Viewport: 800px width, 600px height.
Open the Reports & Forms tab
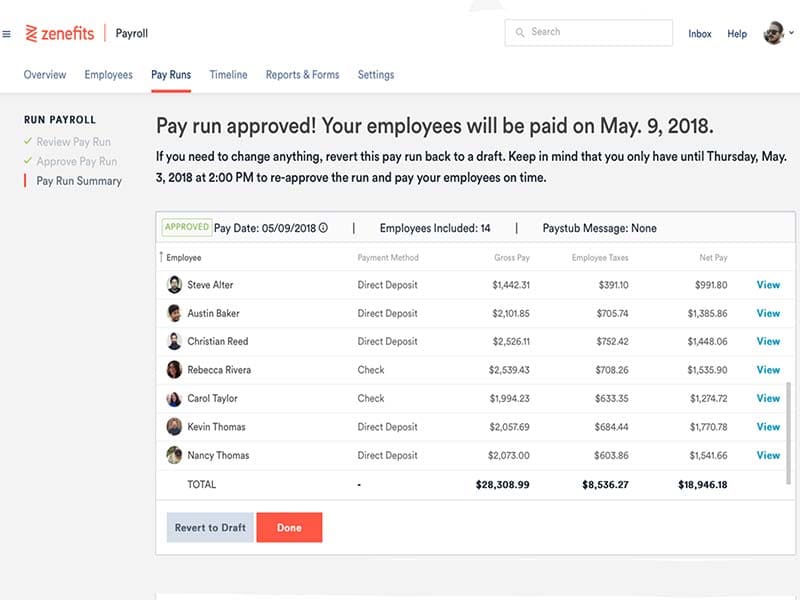302,75
